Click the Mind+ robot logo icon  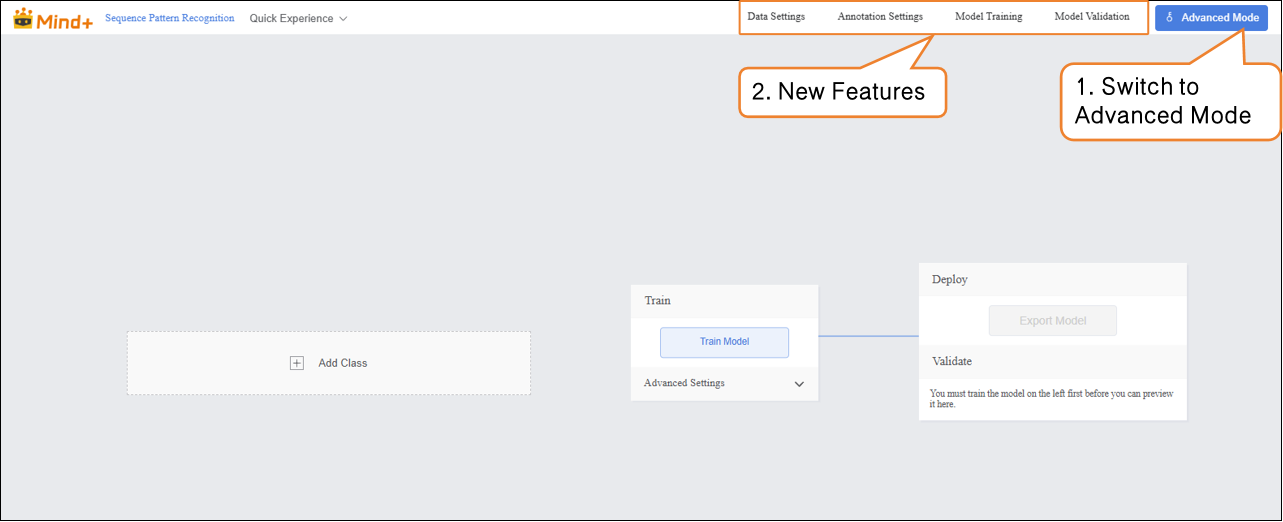click(23, 18)
